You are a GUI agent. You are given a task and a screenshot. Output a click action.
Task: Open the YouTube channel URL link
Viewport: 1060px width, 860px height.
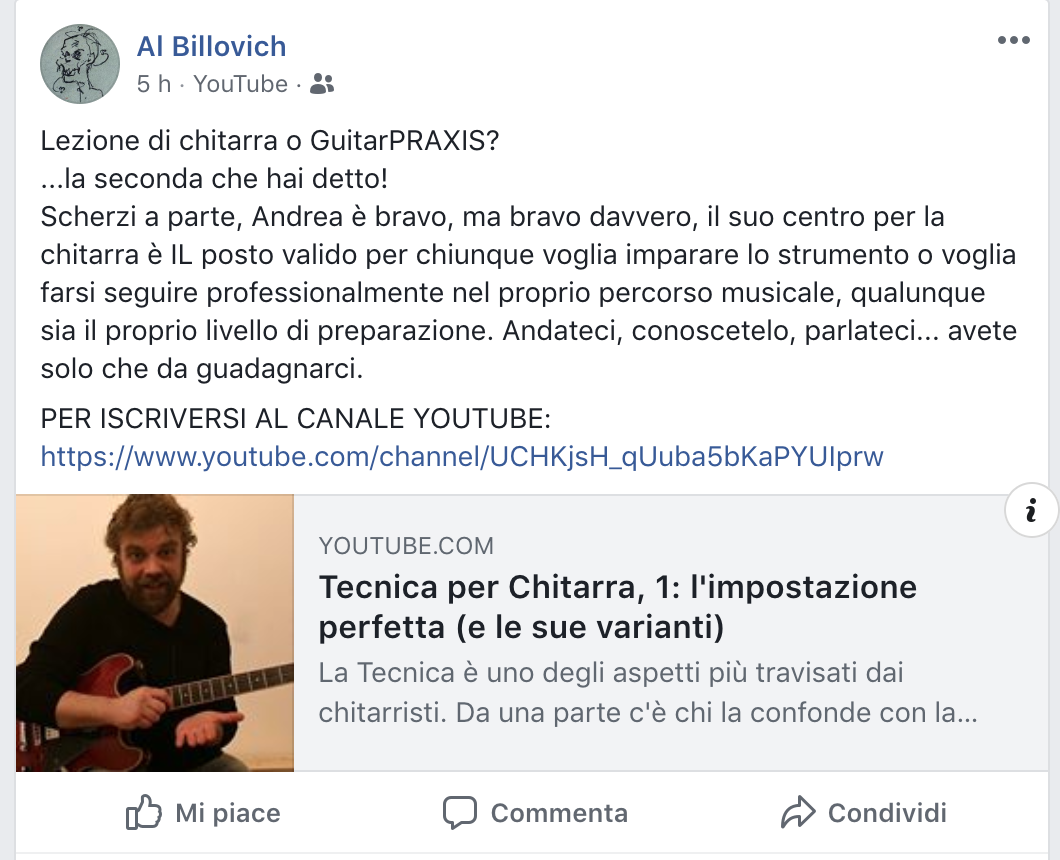pyautogui.click(x=462, y=456)
